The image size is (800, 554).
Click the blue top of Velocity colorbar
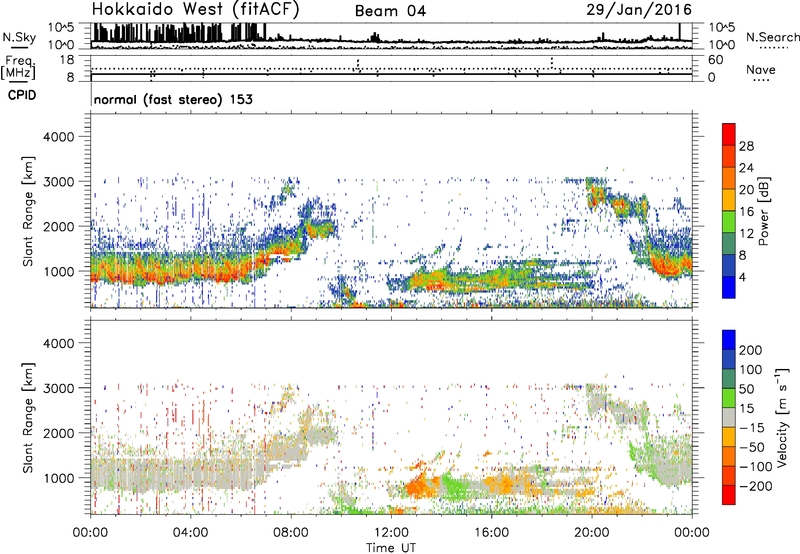coord(729,340)
